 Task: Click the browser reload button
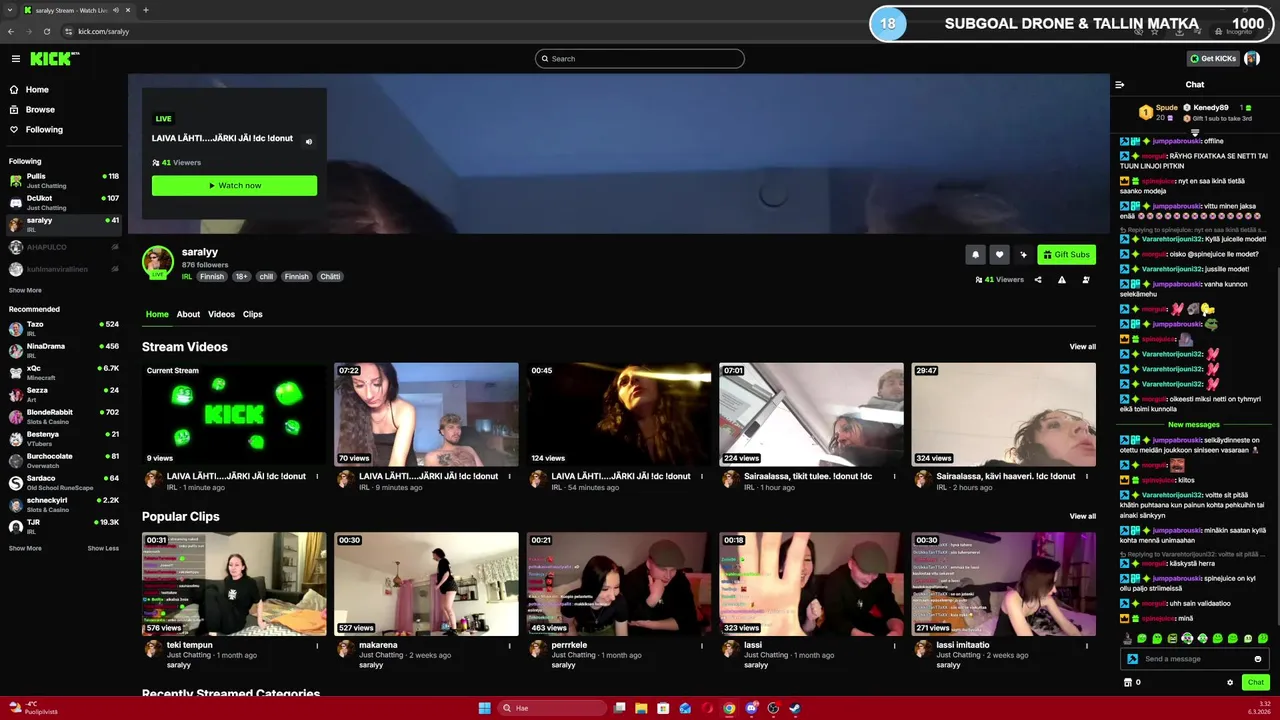point(46,31)
